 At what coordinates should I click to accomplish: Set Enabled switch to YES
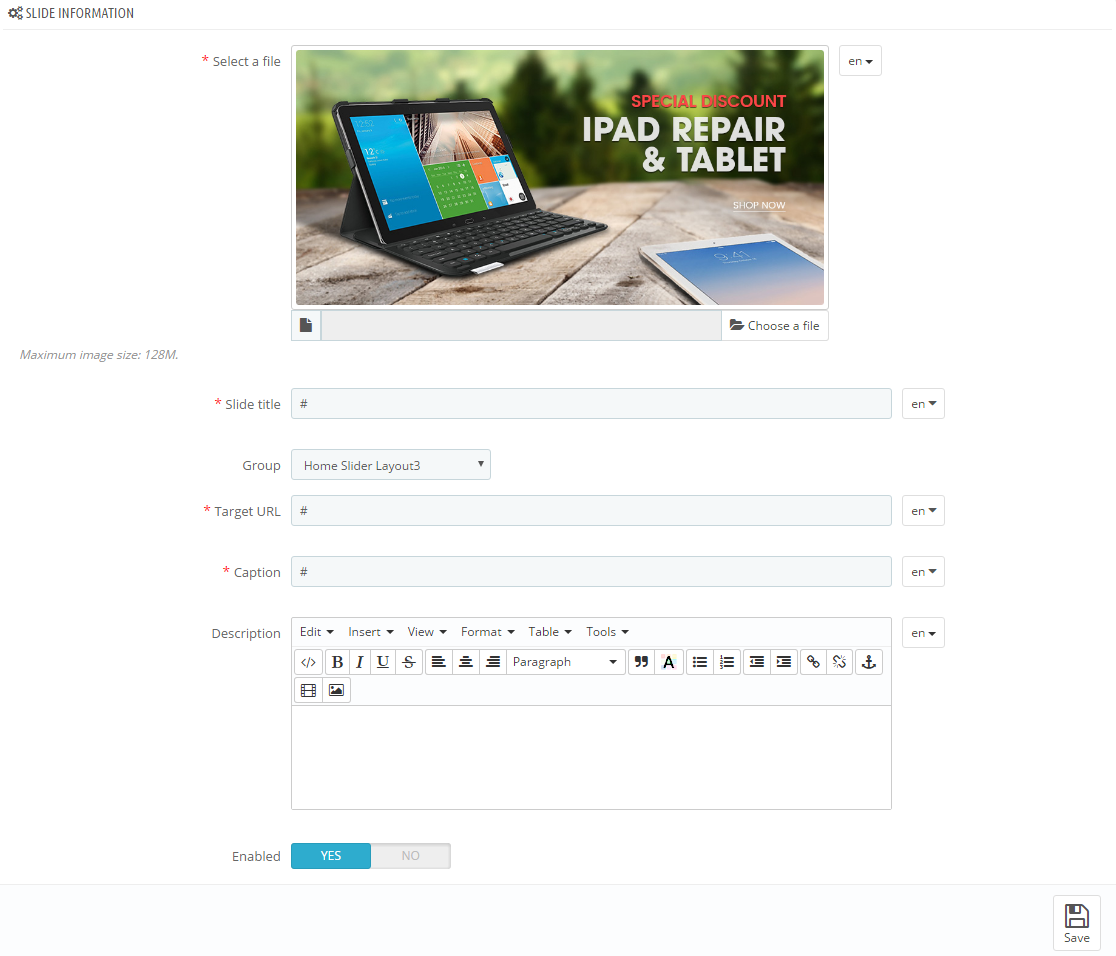[331, 856]
